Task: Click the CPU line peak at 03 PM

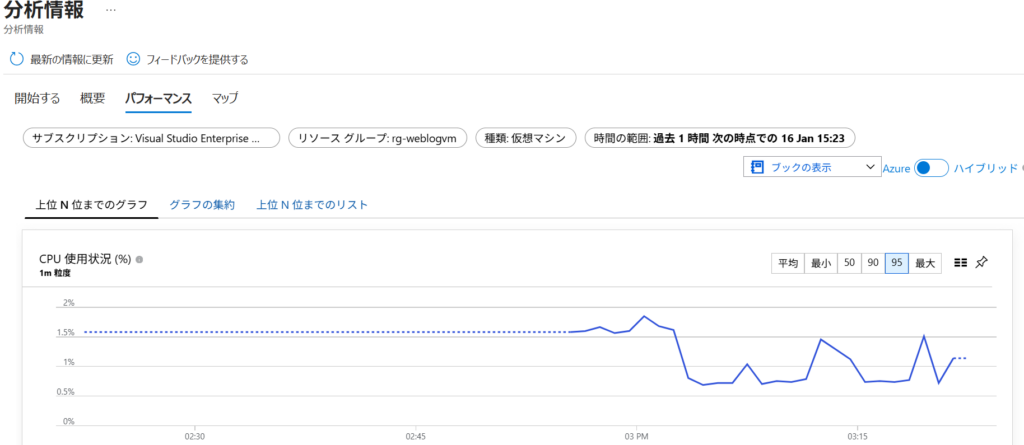Action: coord(645,317)
